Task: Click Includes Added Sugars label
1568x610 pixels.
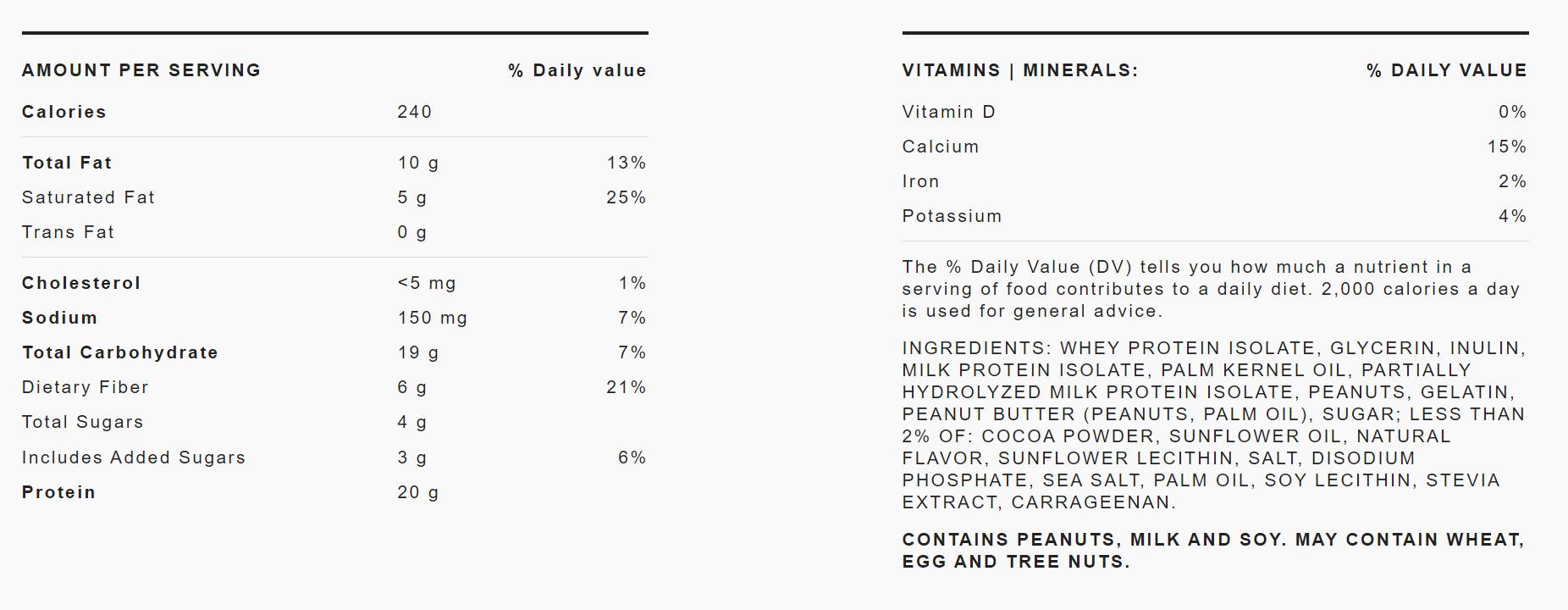Action: 134,457
